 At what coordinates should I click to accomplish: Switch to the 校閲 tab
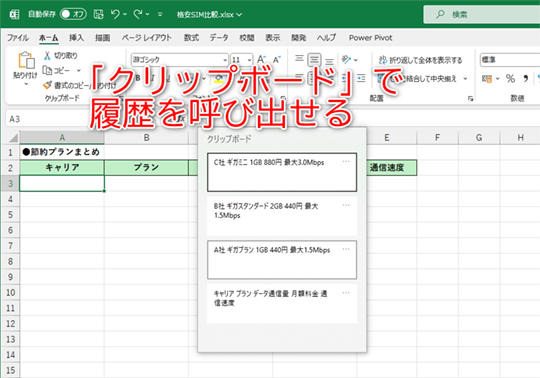(247, 38)
